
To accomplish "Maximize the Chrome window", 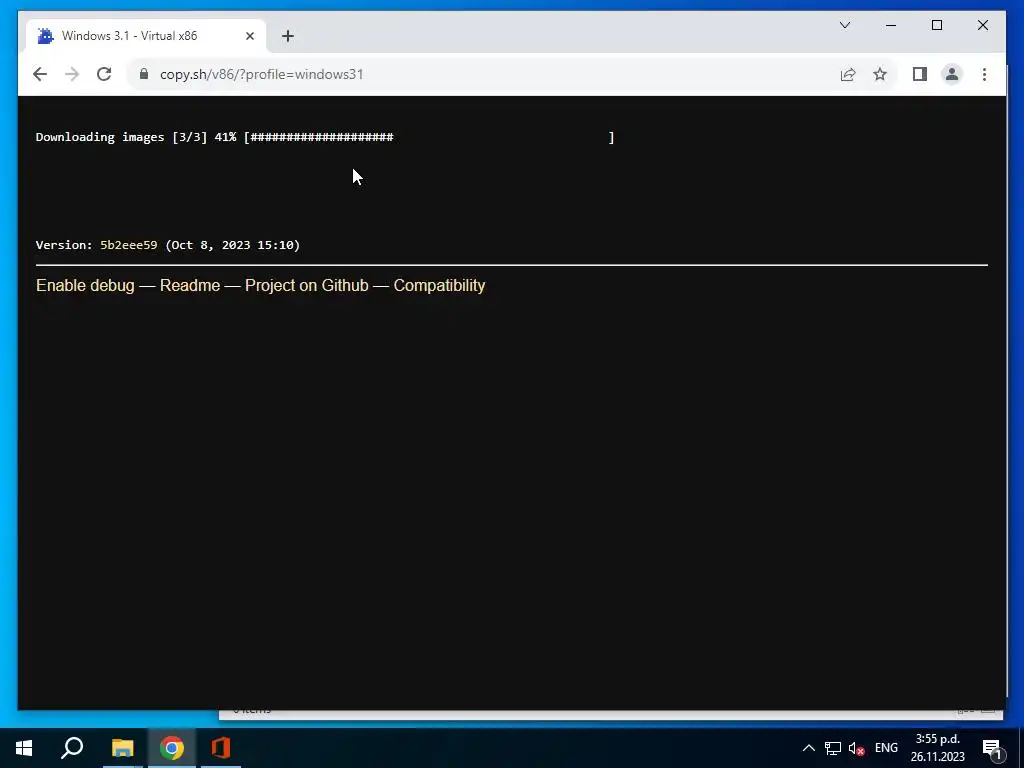I will (936, 25).
